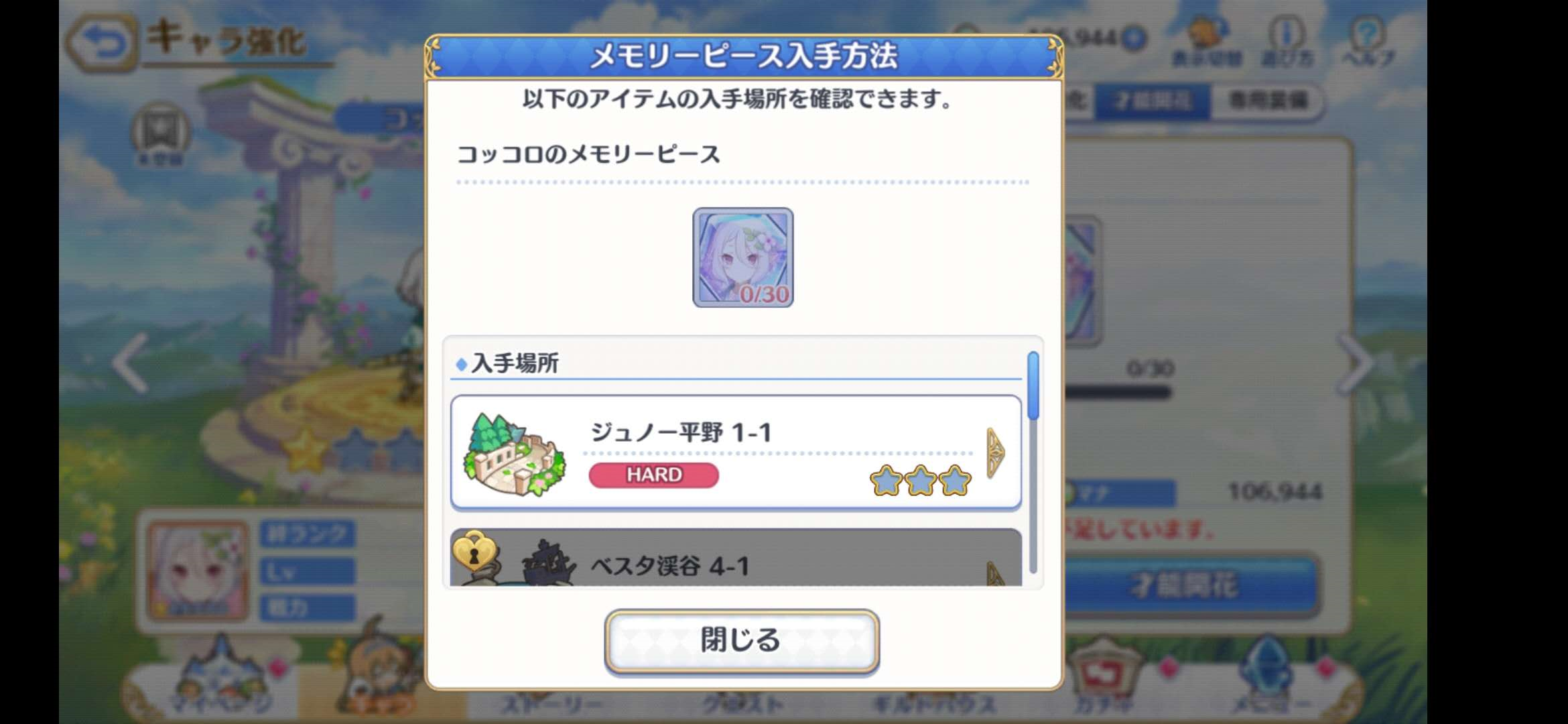Viewport: 1568px width, 724px height.
Task: Show the previous character with left chevron
Action: tap(130, 364)
